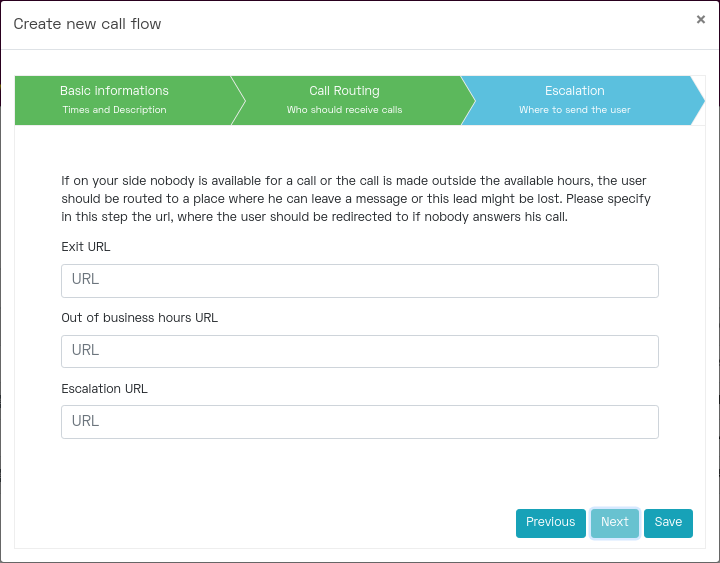720x563 pixels.
Task: Click the Exit URL label
Action: click(x=86, y=247)
